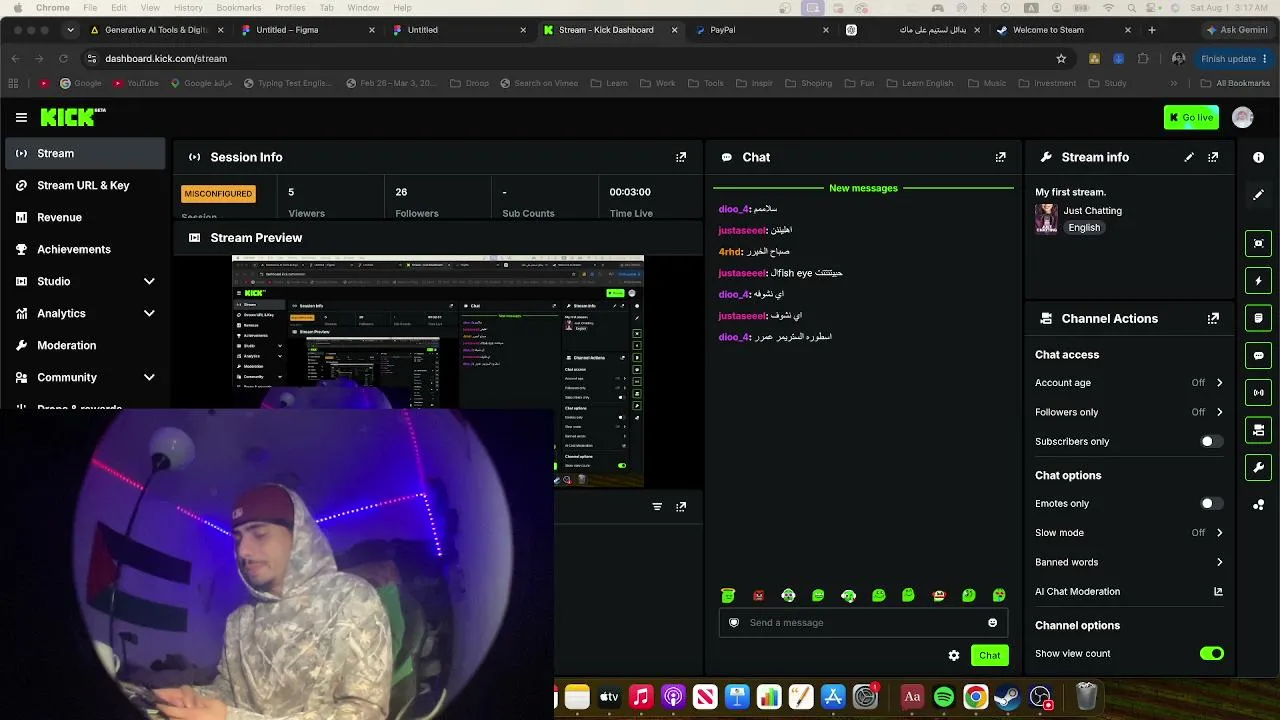Open a new browser tab with the plus button

1152,30
